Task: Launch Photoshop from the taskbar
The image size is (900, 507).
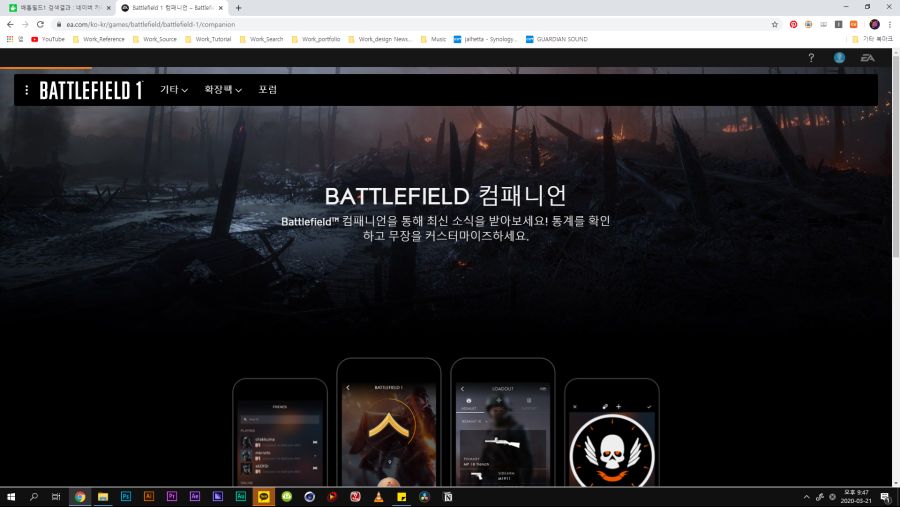Action: click(x=126, y=496)
